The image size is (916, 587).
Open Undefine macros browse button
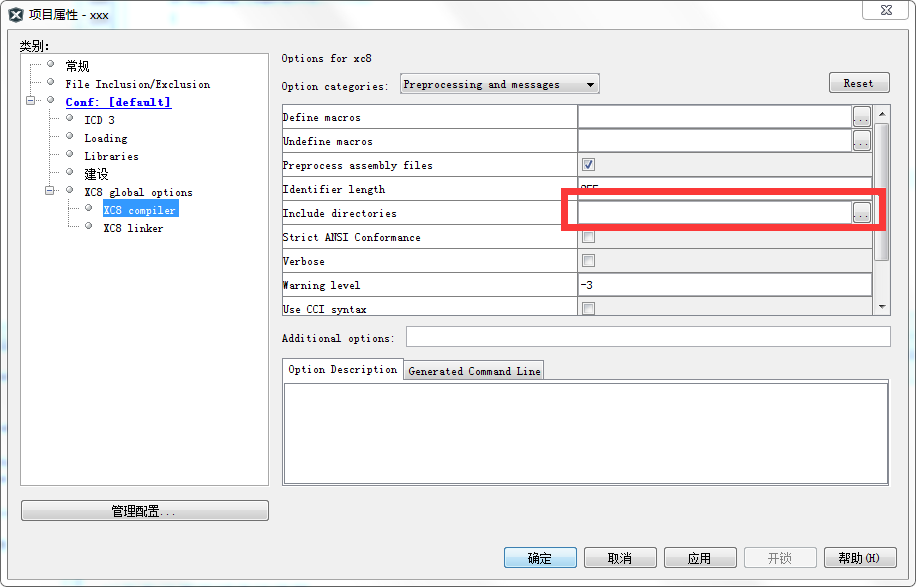tap(862, 141)
